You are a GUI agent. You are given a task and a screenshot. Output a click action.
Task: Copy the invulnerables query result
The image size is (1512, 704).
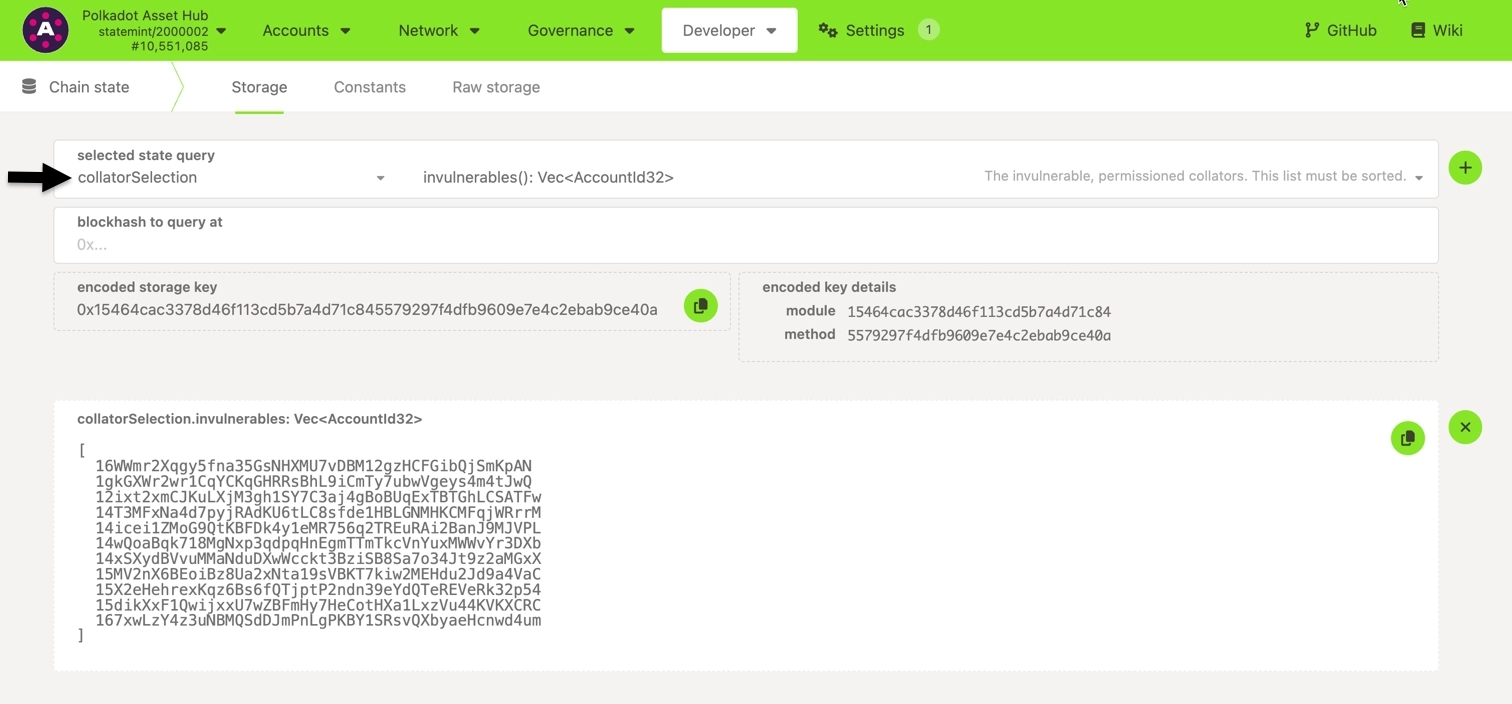click(1407, 438)
